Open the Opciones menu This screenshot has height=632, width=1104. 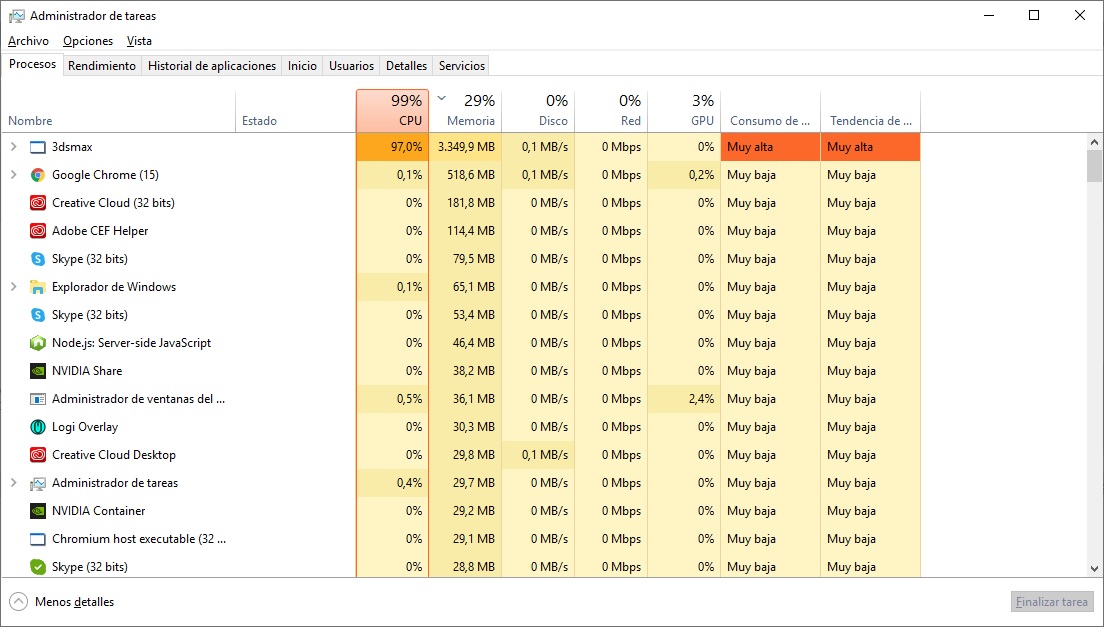(x=88, y=41)
